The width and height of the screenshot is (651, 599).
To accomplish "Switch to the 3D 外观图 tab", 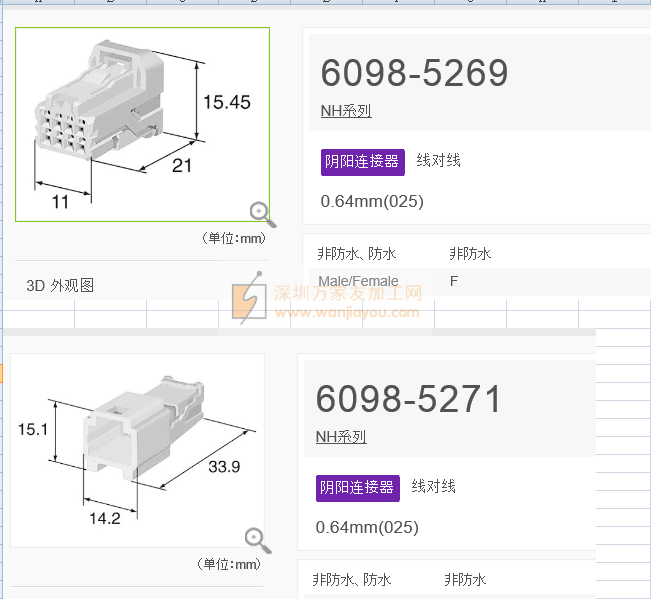I will [60, 286].
